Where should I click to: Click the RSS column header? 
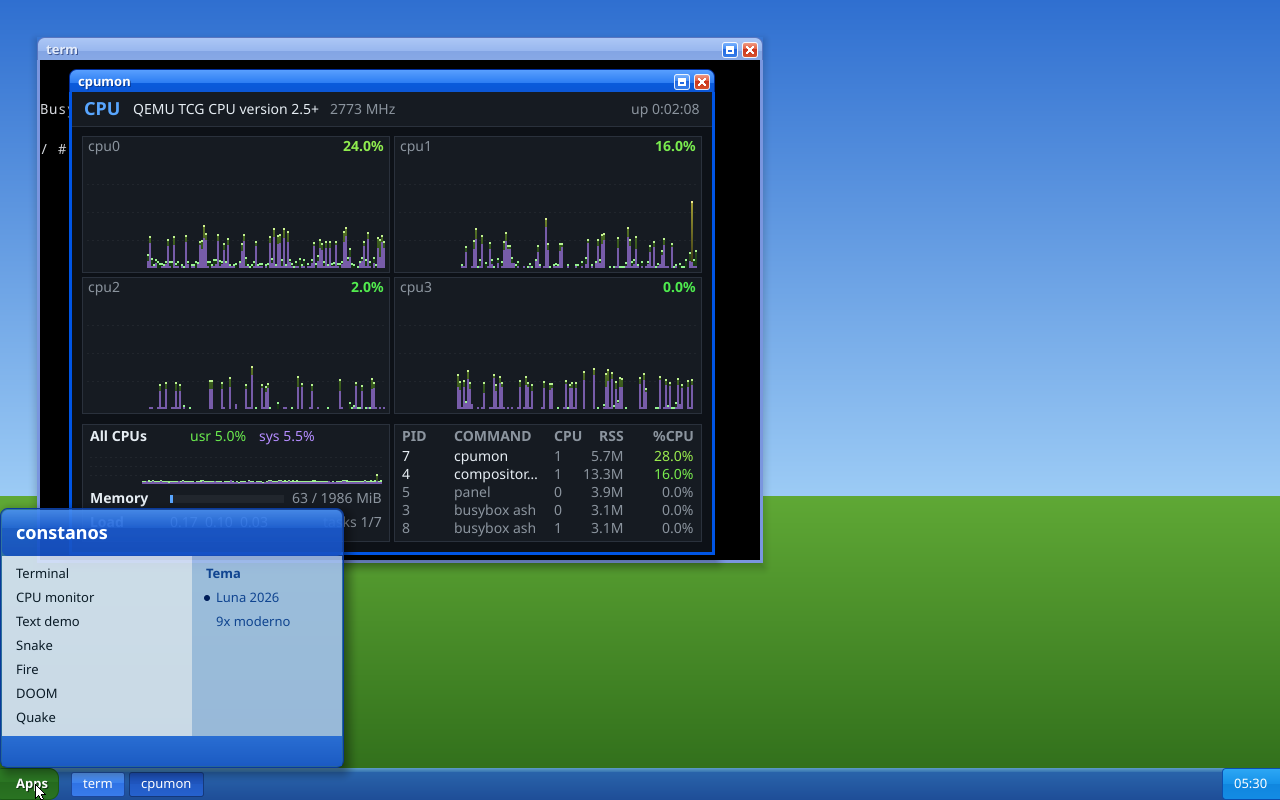pyautogui.click(x=611, y=436)
